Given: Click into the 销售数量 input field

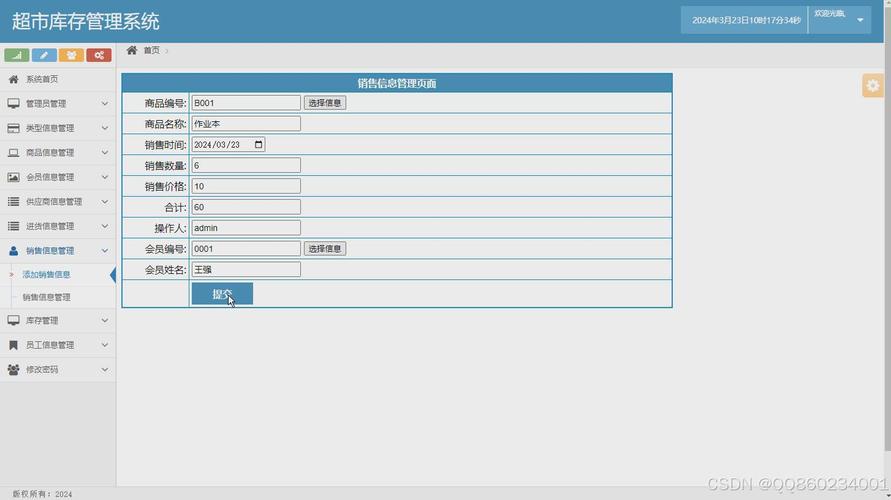Looking at the screenshot, I should [x=246, y=166].
